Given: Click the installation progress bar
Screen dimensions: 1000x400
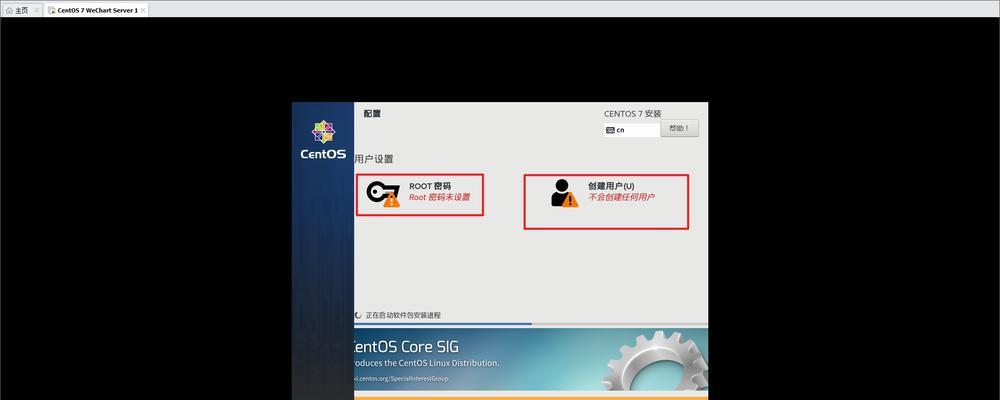Looking at the screenshot, I should click(531, 324).
